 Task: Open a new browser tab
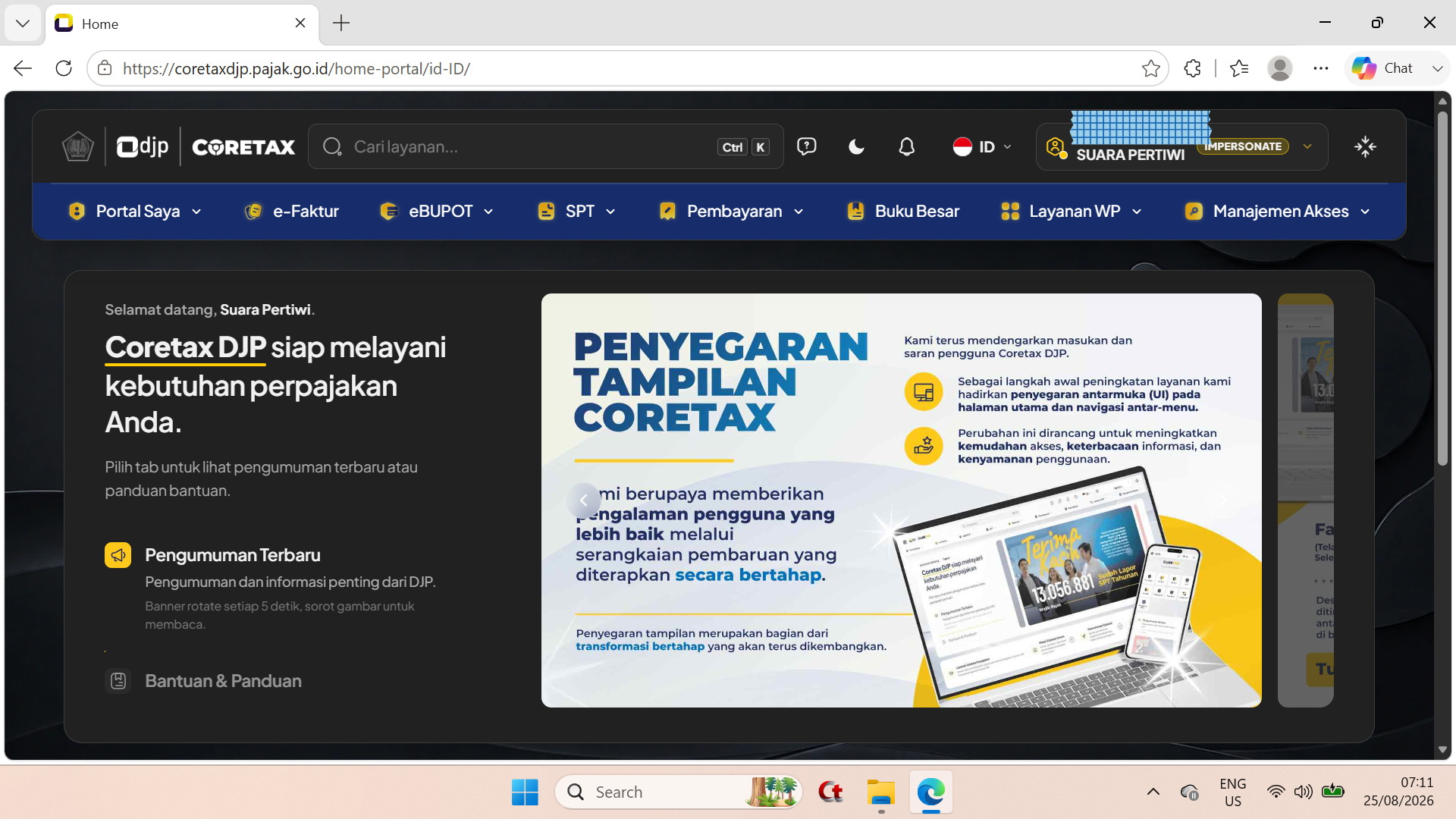[341, 24]
